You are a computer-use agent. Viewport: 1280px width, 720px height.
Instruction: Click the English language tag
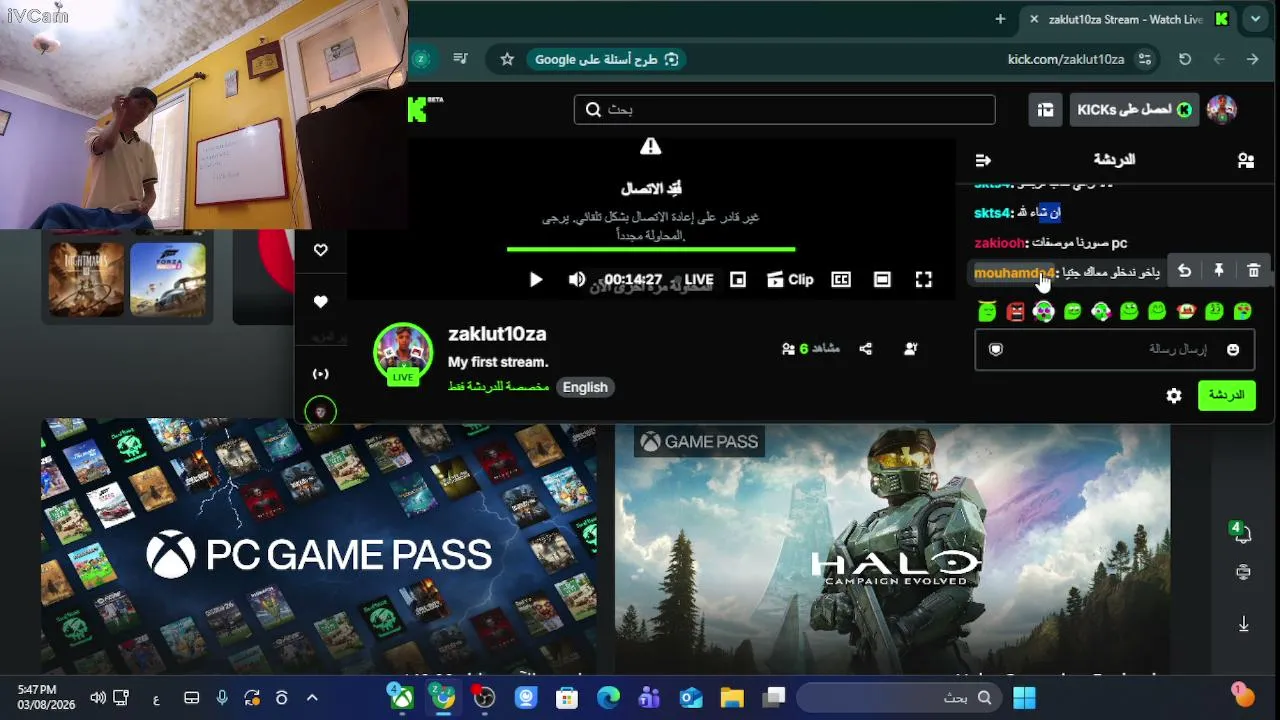pyautogui.click(x=585, y=388)
